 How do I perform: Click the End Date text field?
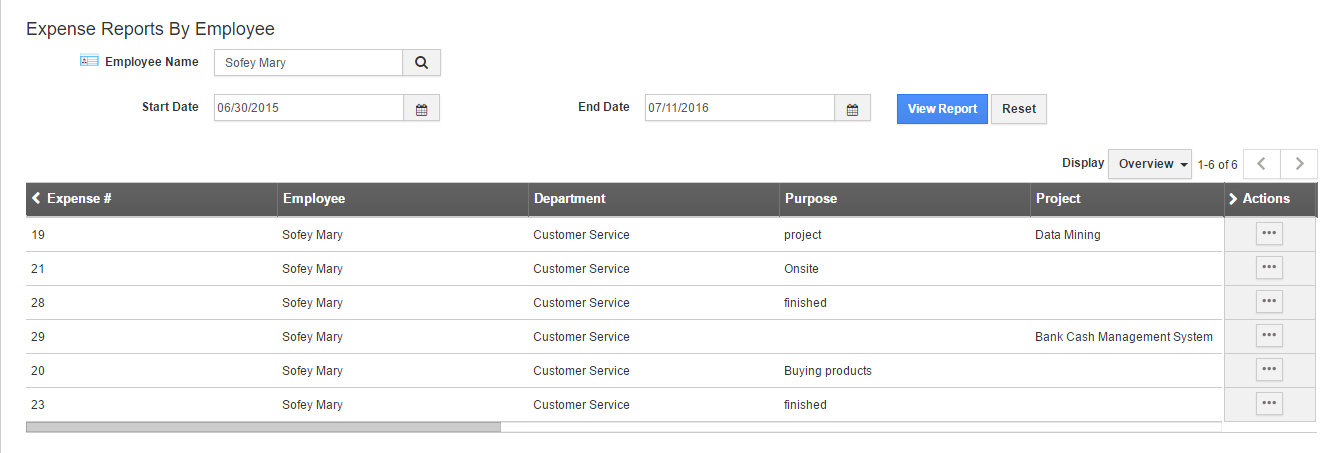[739, 108]
